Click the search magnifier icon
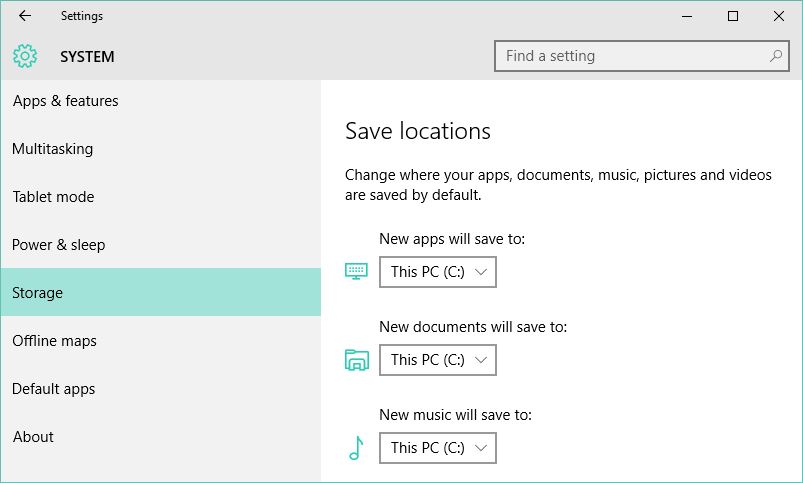 coord(776,56)
